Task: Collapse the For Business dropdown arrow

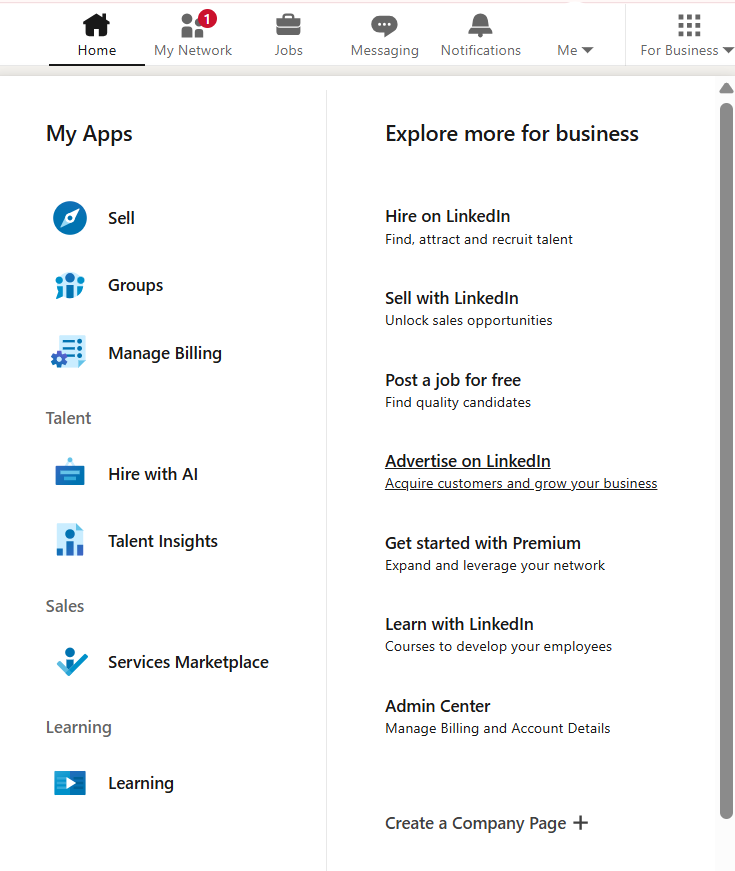Action: [x=728, y=51]
